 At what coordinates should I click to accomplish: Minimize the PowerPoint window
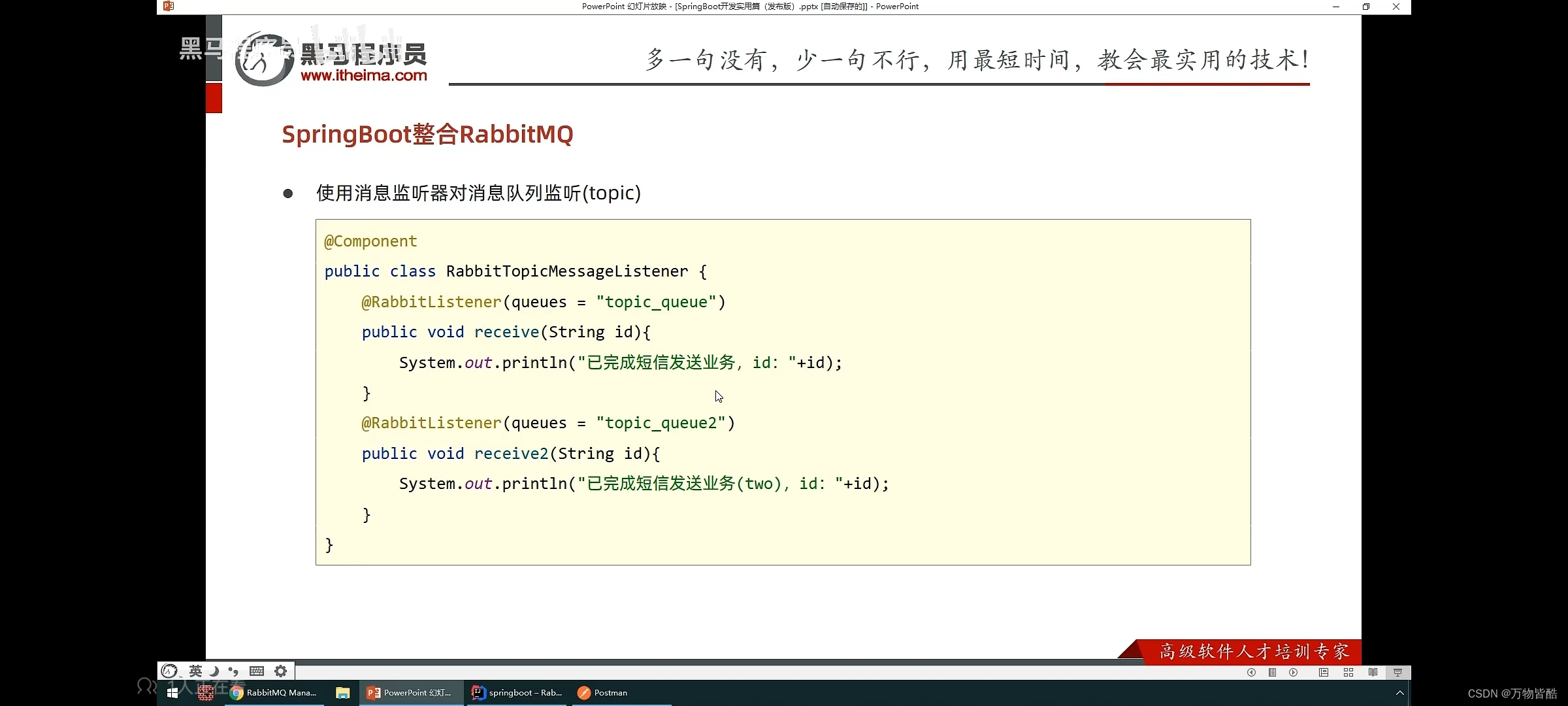[x=1335, y=7]
